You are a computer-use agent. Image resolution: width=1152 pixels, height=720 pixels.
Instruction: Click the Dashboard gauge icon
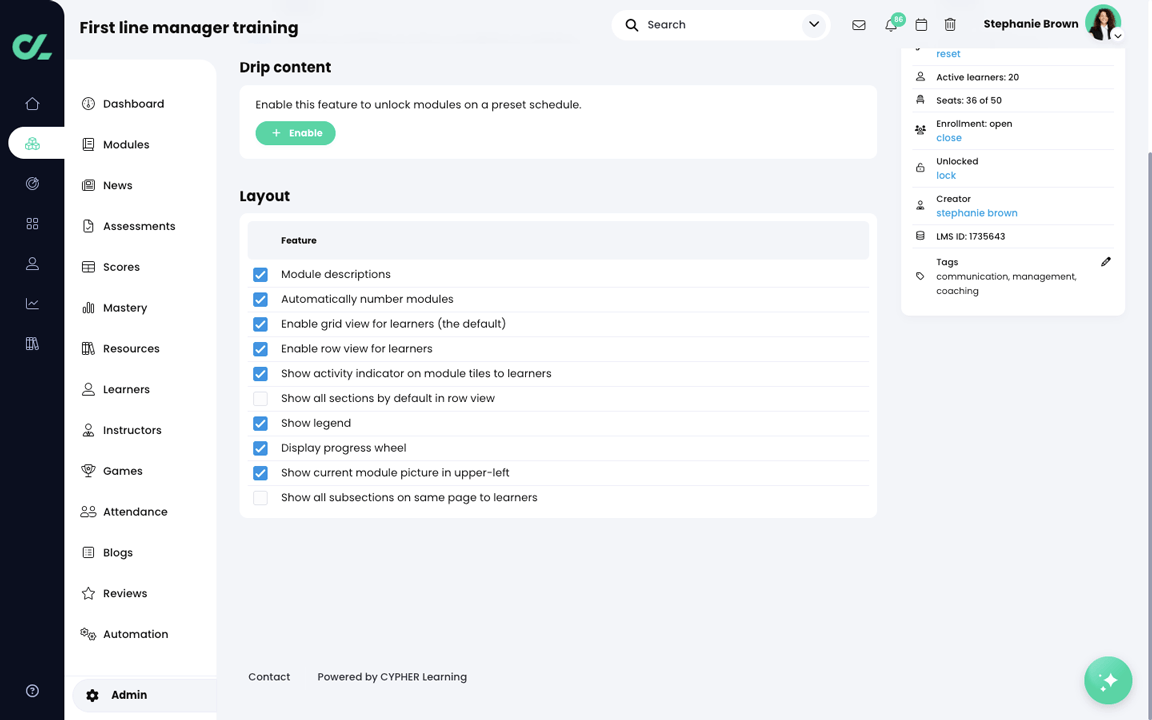88,104
